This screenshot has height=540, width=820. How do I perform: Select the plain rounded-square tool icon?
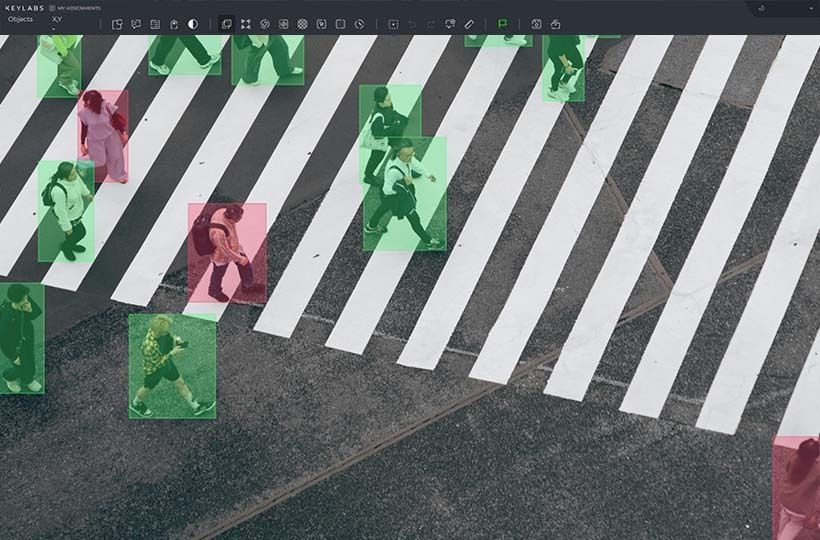coord(340,24)
